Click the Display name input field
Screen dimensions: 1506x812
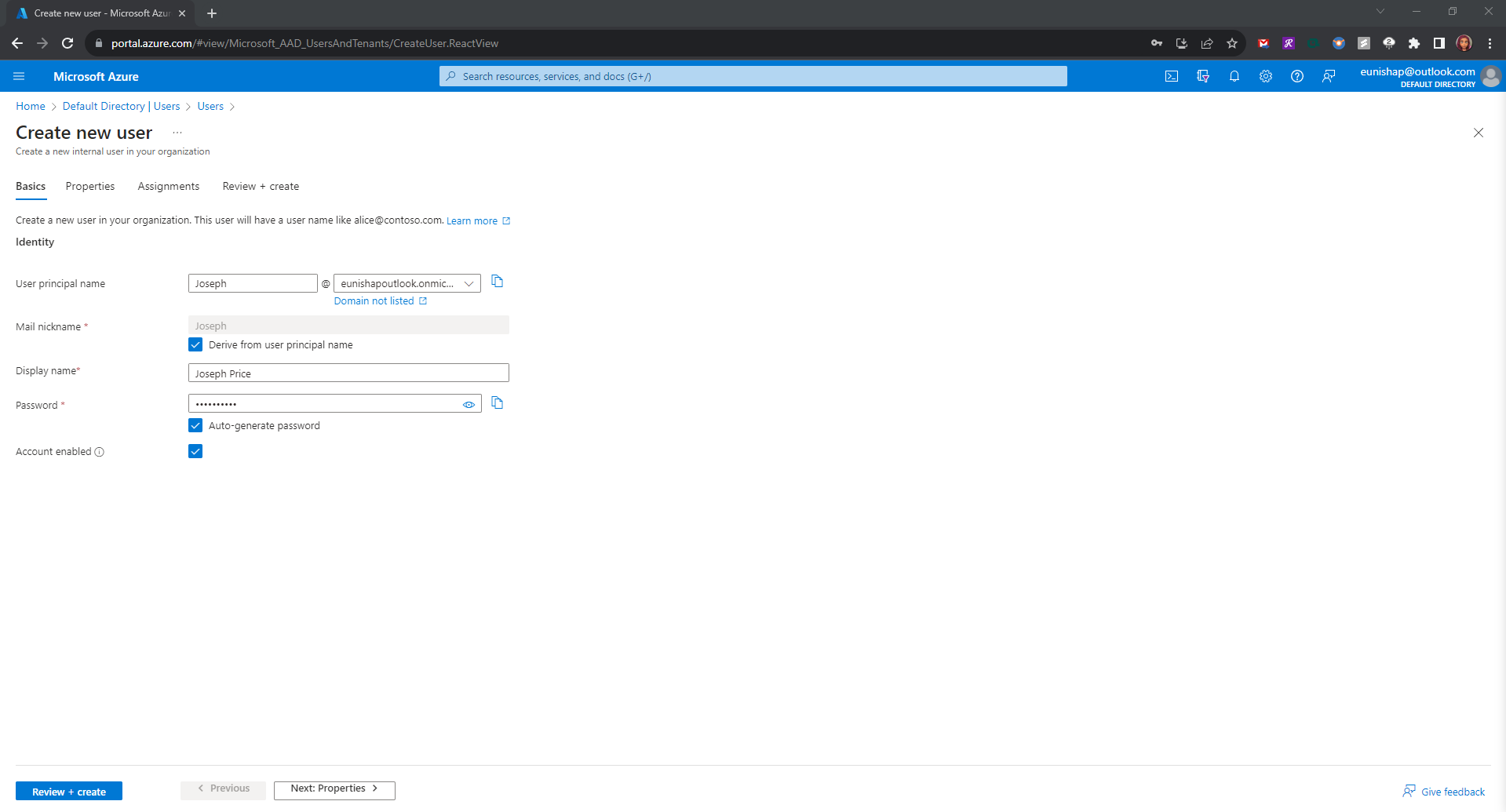tap(348, 373)
